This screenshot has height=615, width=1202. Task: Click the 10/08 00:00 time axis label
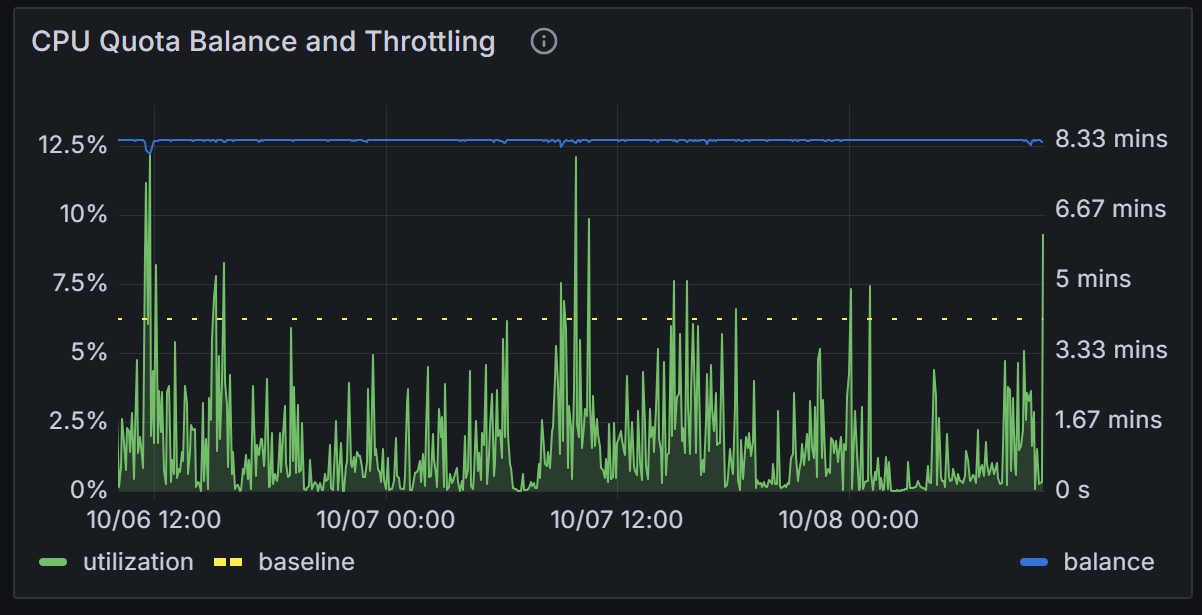pos(848,520)
